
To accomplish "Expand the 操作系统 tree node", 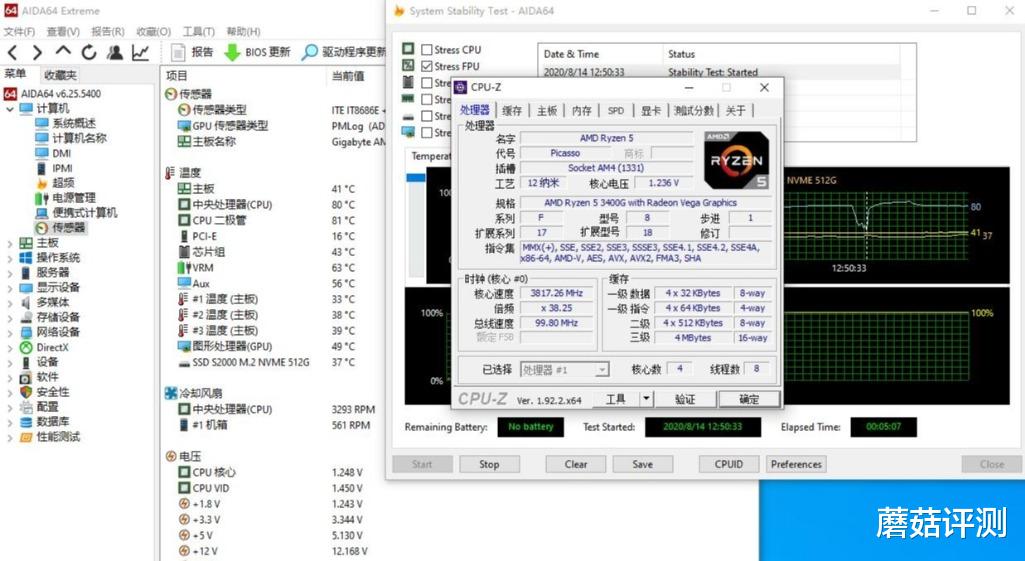I will pos(10,258).
